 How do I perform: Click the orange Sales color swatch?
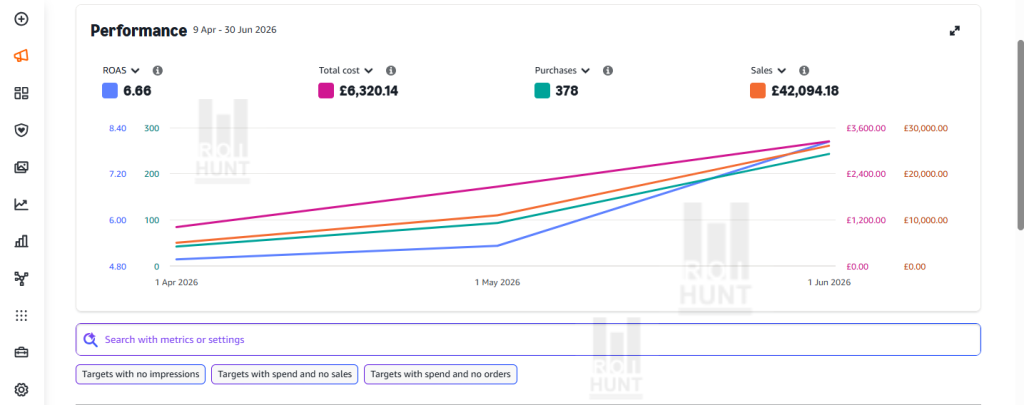(758, 91)
